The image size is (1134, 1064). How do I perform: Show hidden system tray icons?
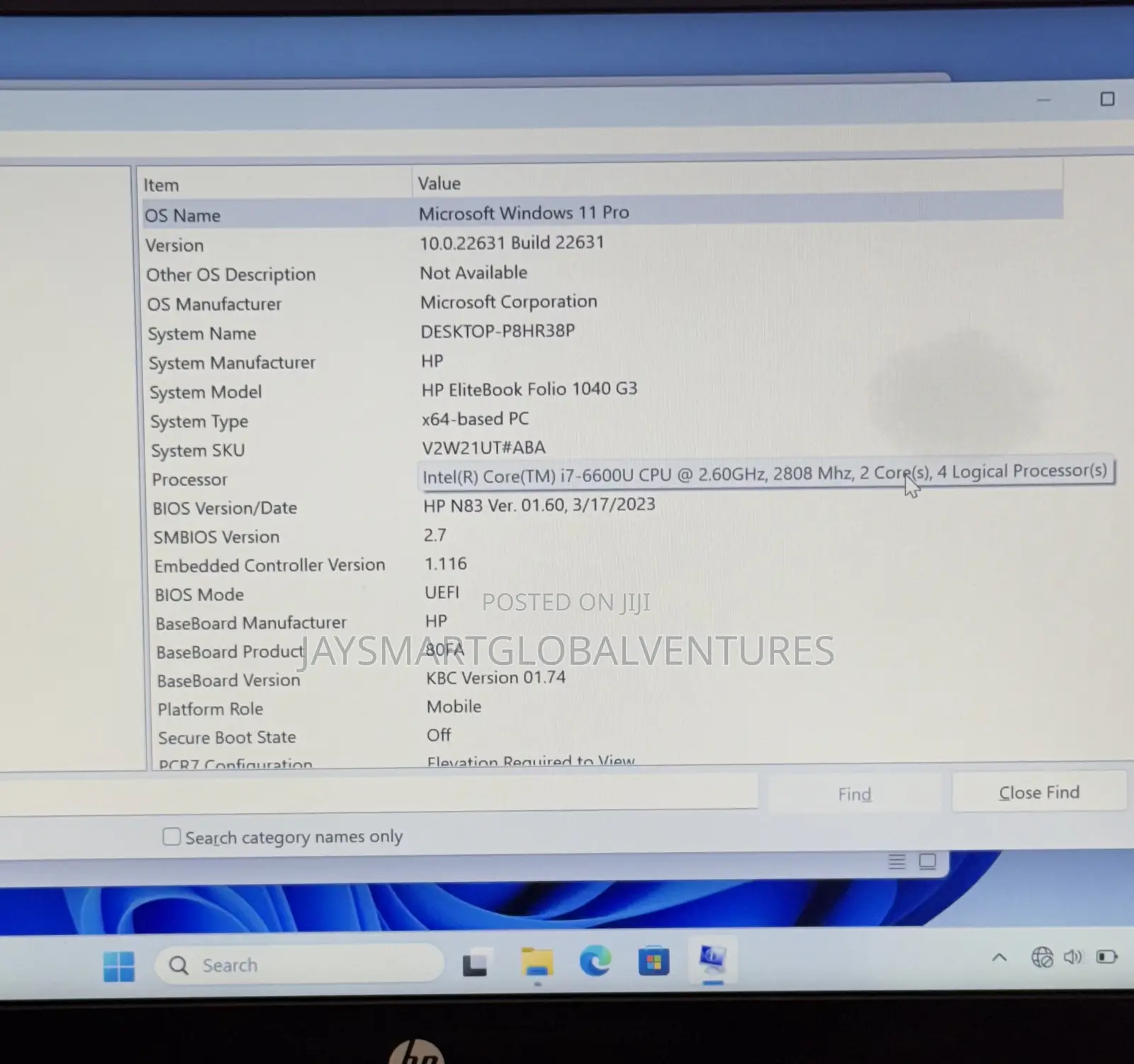999,958
